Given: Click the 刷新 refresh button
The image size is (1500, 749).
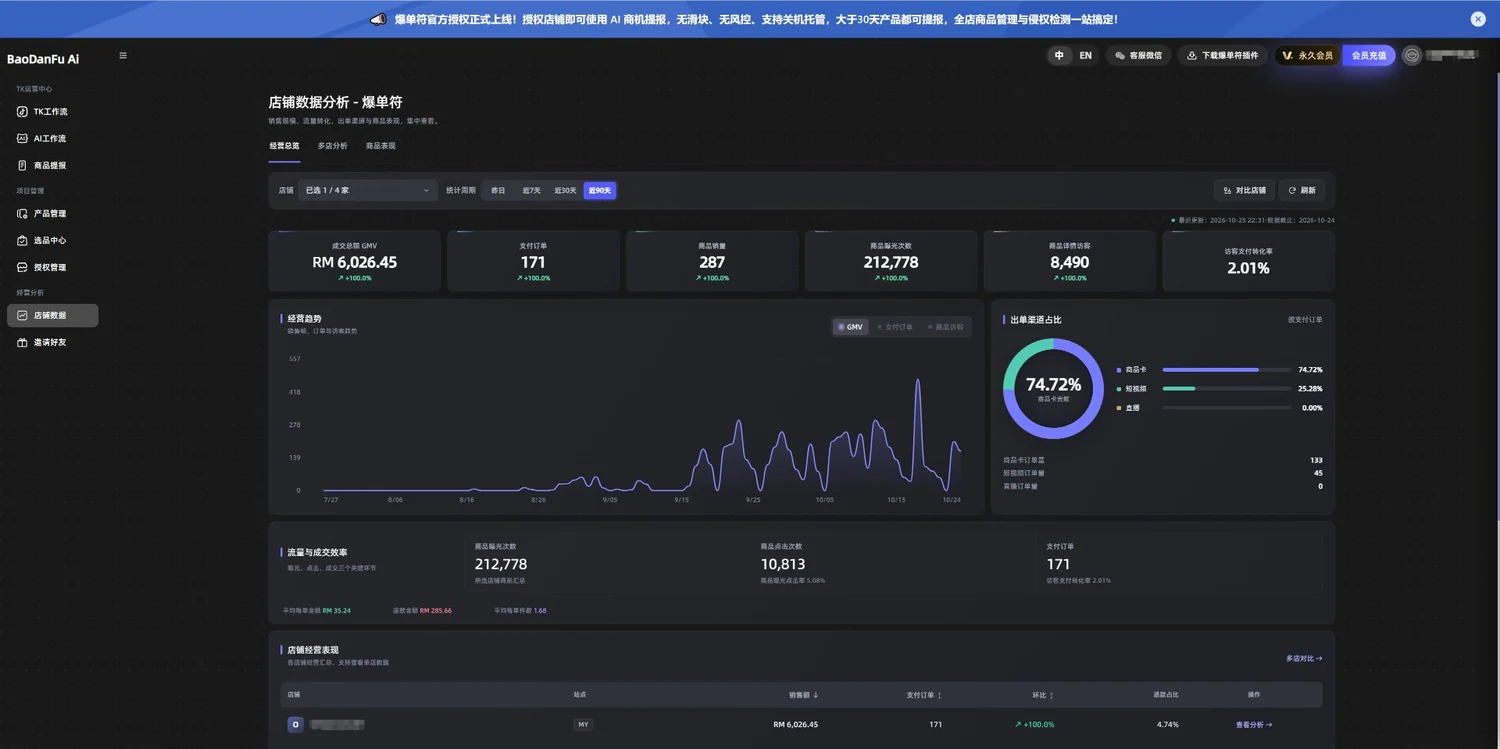Looking at the screenshot, I should pyautogui.click(x=1302, y=190).
